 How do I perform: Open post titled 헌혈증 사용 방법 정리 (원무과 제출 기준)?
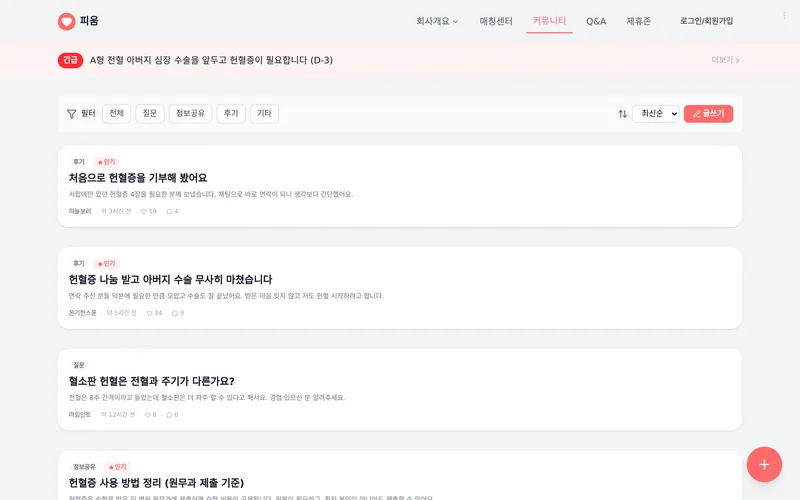(156, 483)
